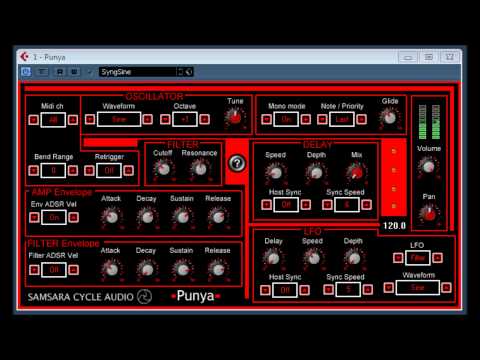Click the 120.0 tempo display
The image size is (480, 360).
pyautogui.click(x=394, y=226)
